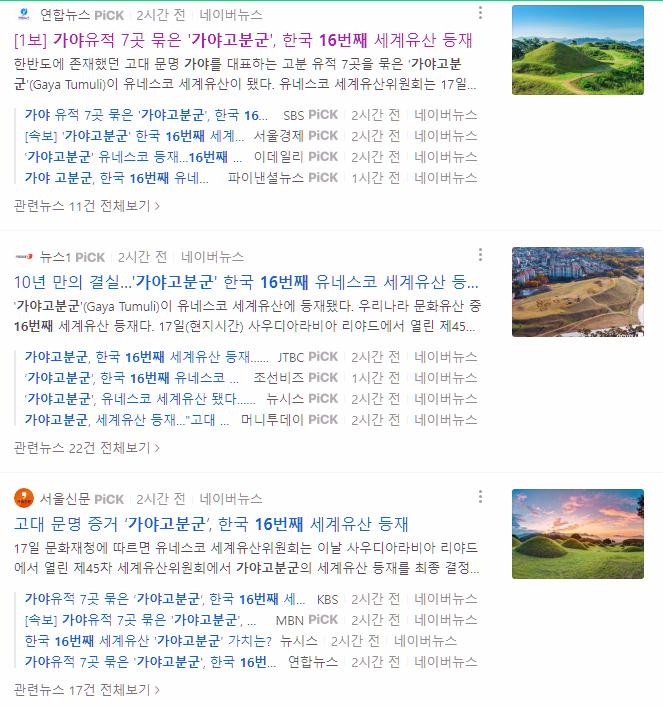This screenshot has height=708, width=663.
Task: Open the MBN related article starting with [속보]
Action: coord(141,620)
